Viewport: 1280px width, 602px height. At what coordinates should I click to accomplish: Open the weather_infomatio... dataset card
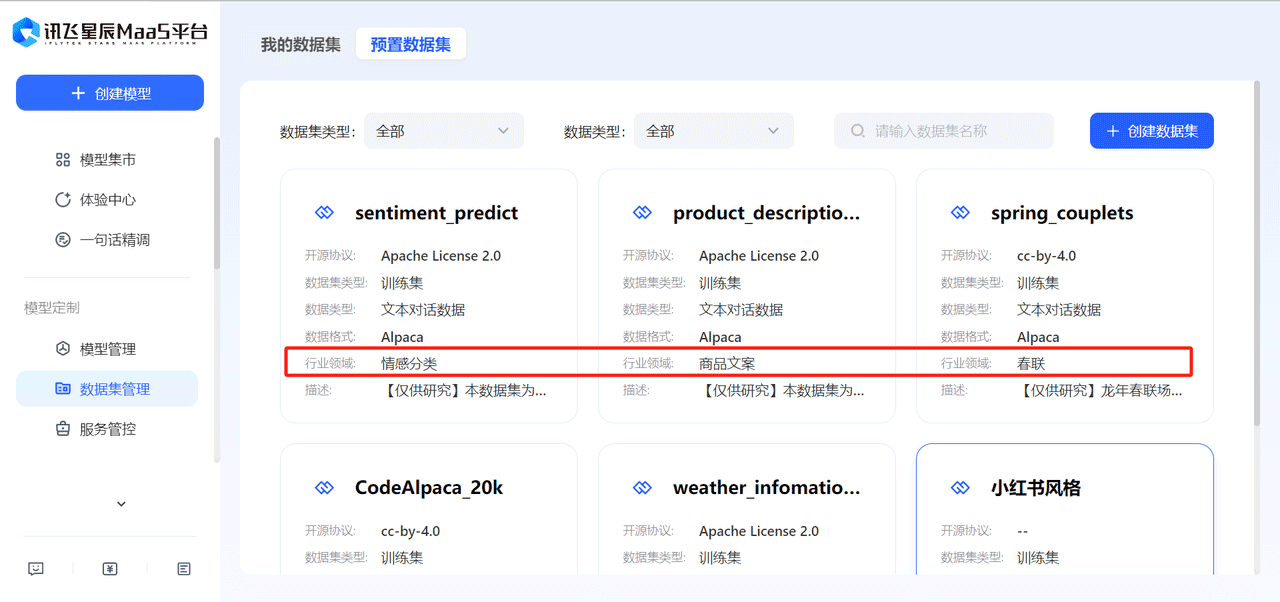[x=746, y=510]
